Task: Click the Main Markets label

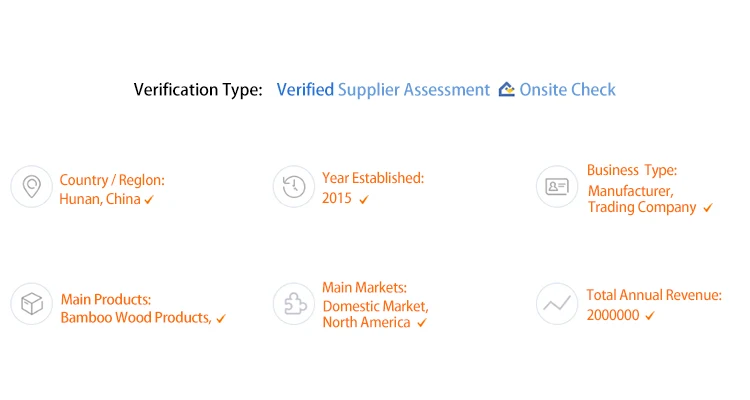Action: coord(364,288)
